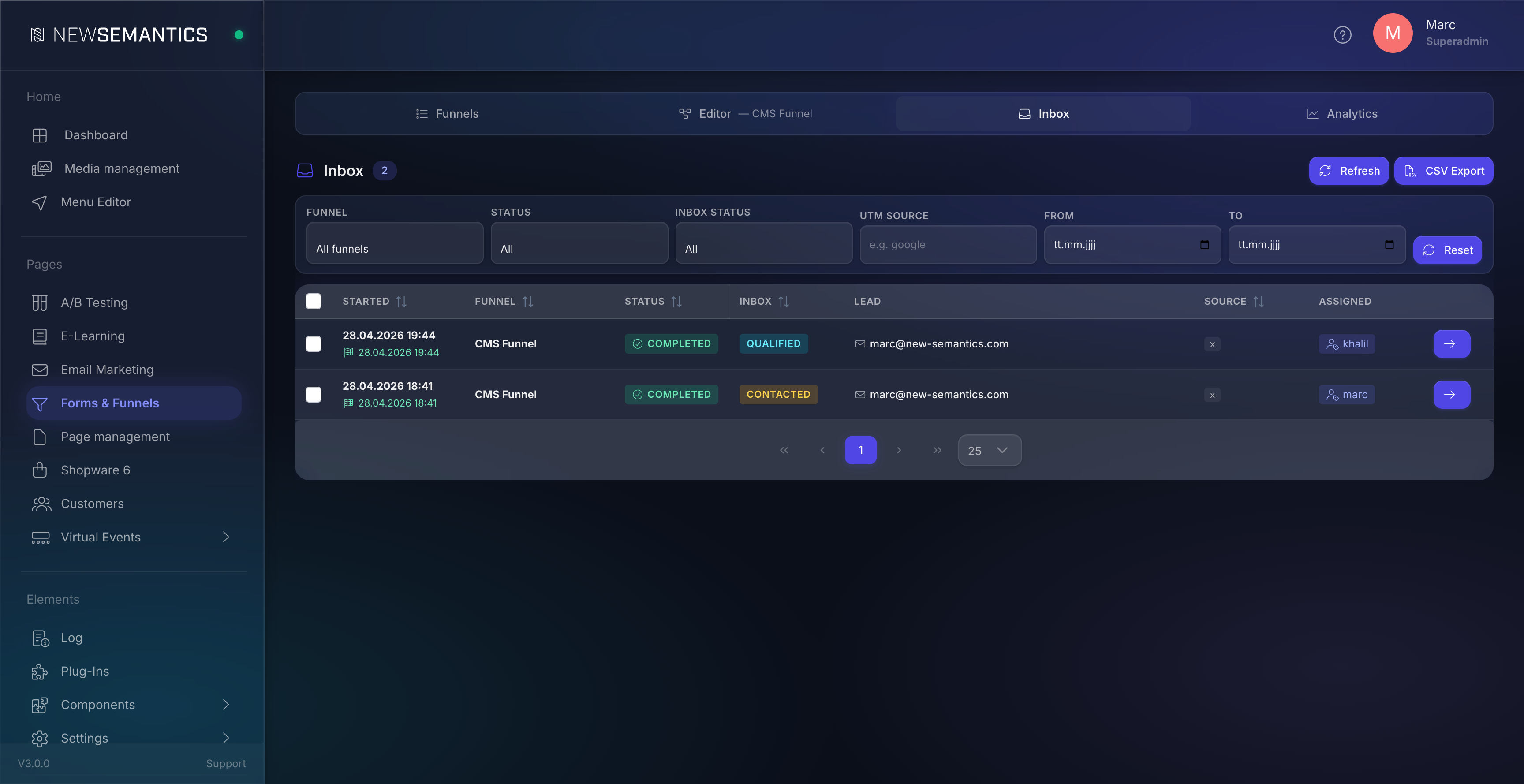Click the NEWSEMANTICS logo

coord(119,35)
